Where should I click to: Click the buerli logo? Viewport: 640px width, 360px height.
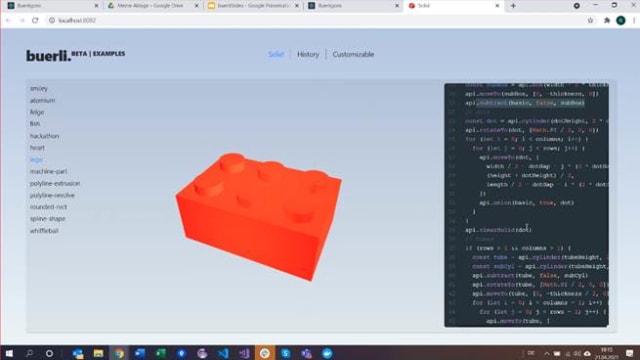point(48,56)
